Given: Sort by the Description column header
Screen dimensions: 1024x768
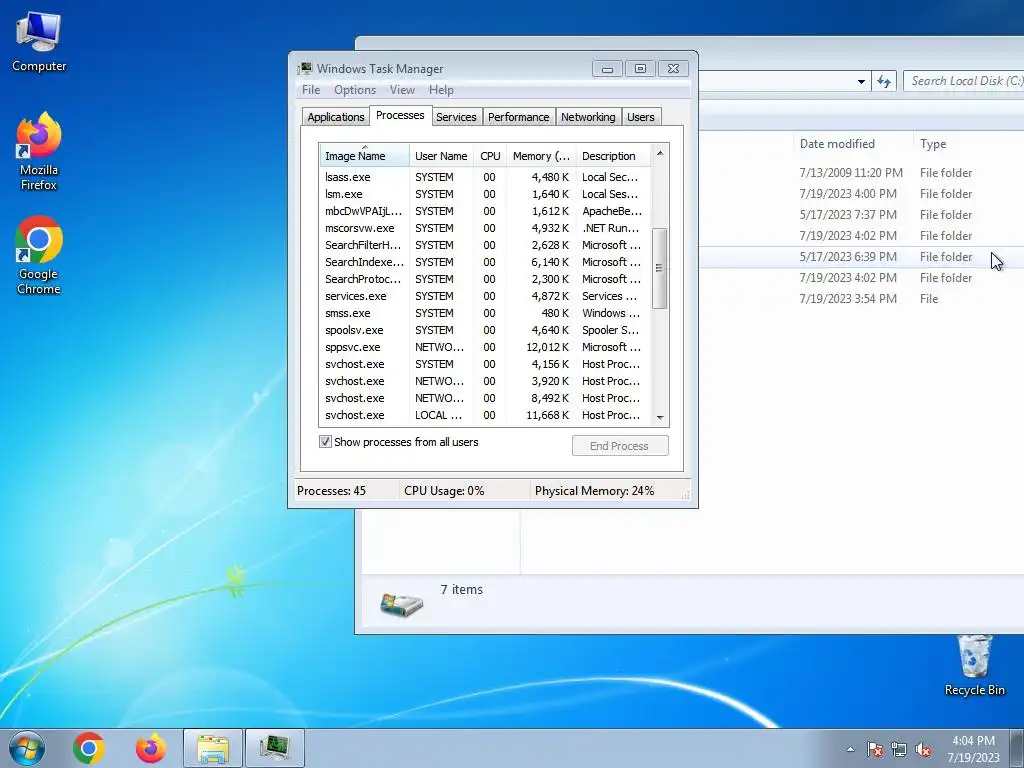Looking at the screenshot, I should (x=613, y=155).
